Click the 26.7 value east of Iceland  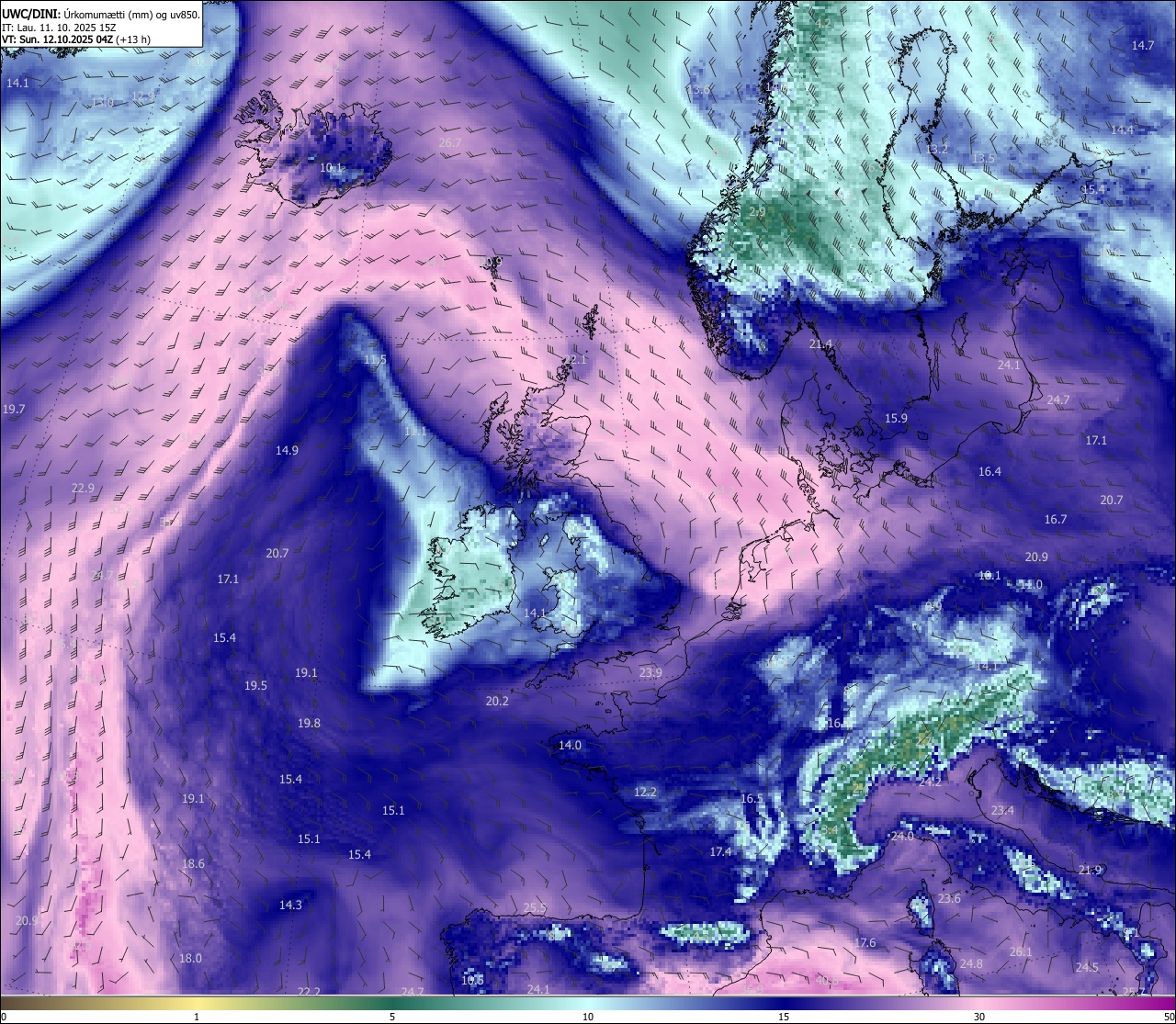[x=450, y=142]
